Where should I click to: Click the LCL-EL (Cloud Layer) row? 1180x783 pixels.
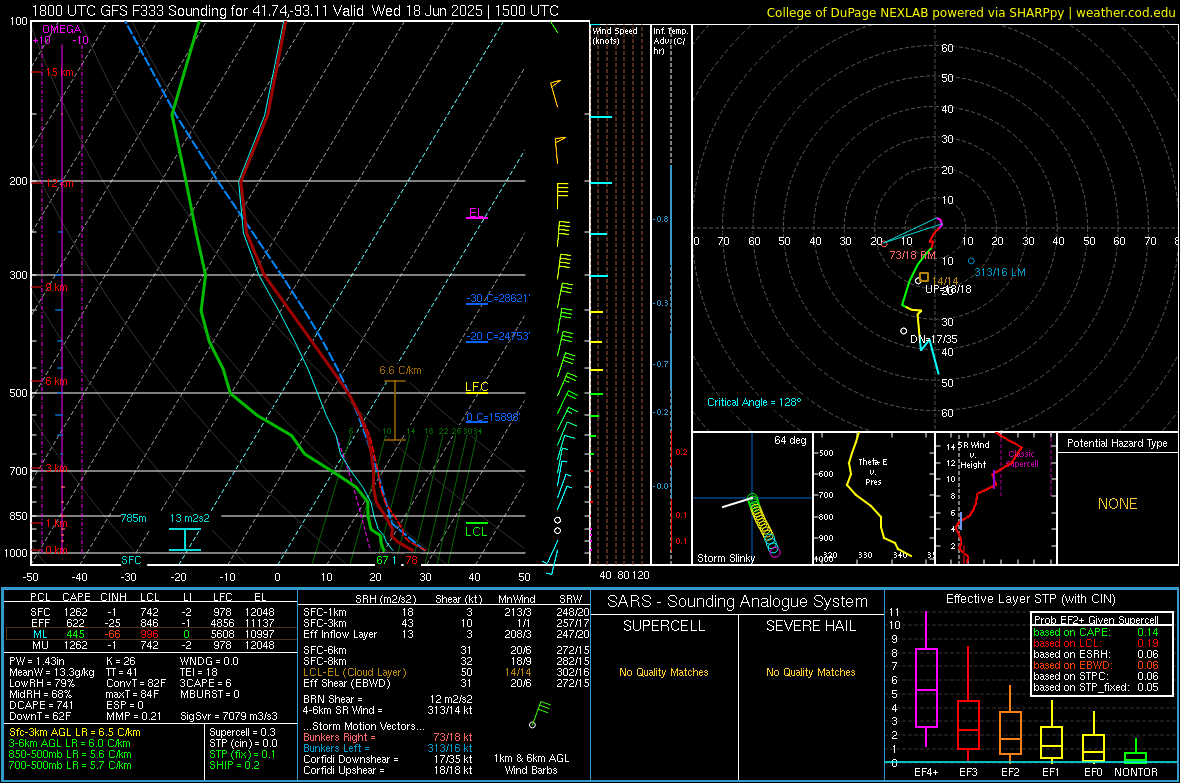point(446,672)
